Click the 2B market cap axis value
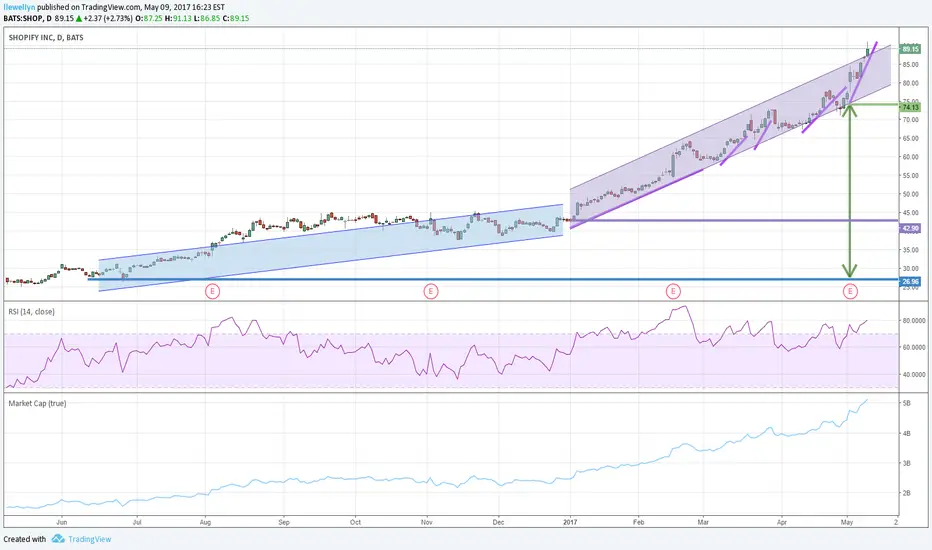 [906, 493]
